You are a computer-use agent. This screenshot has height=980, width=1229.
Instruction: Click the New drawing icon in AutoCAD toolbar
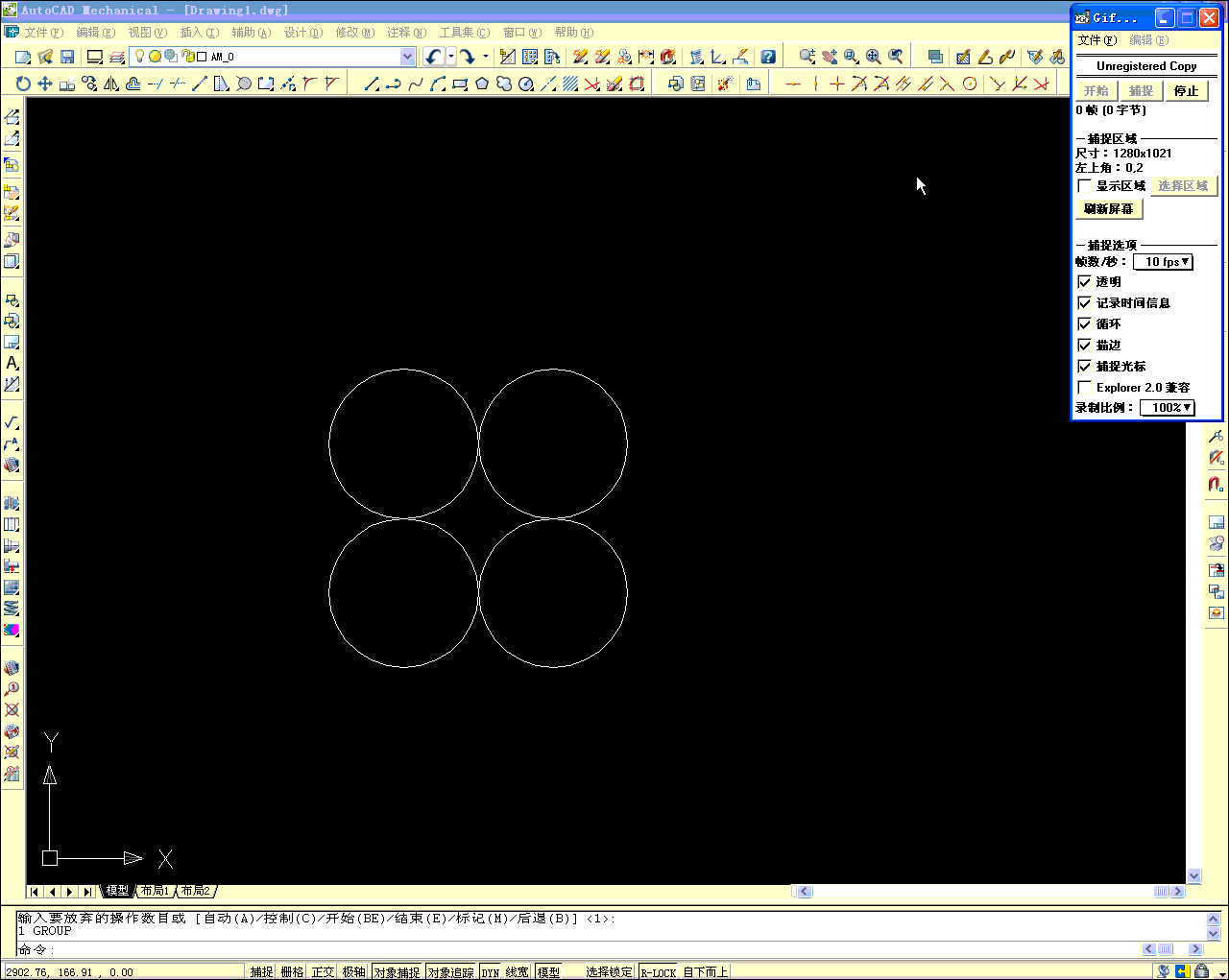pyautogui.click(x=23, y=57)
